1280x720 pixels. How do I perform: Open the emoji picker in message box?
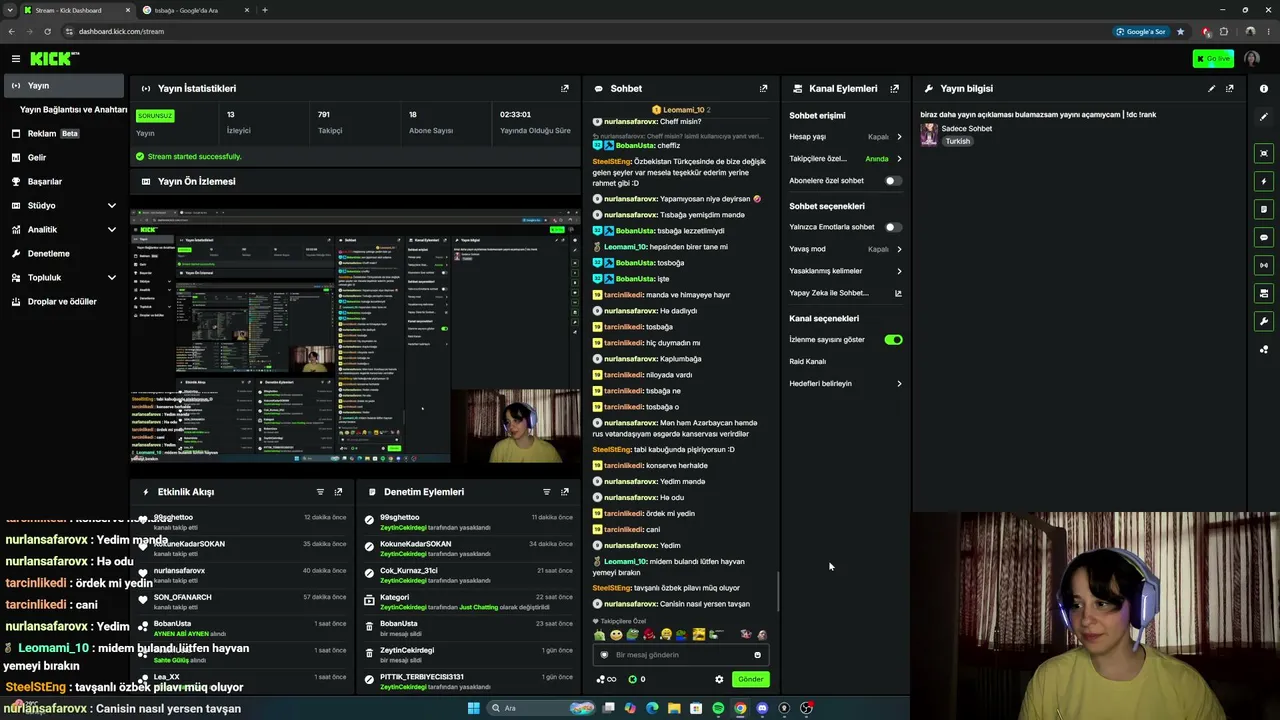pos(757,655)
